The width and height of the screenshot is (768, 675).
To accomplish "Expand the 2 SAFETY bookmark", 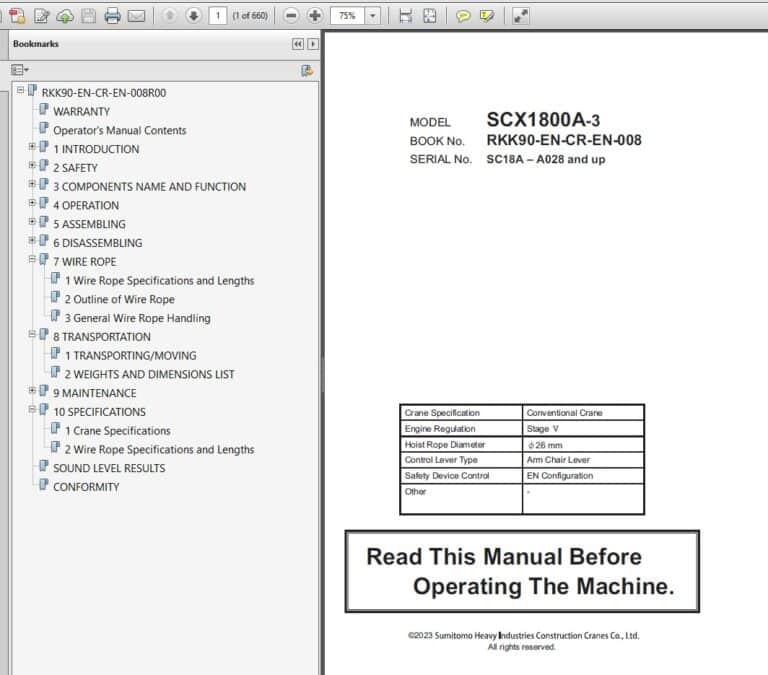I will (32, 166).
